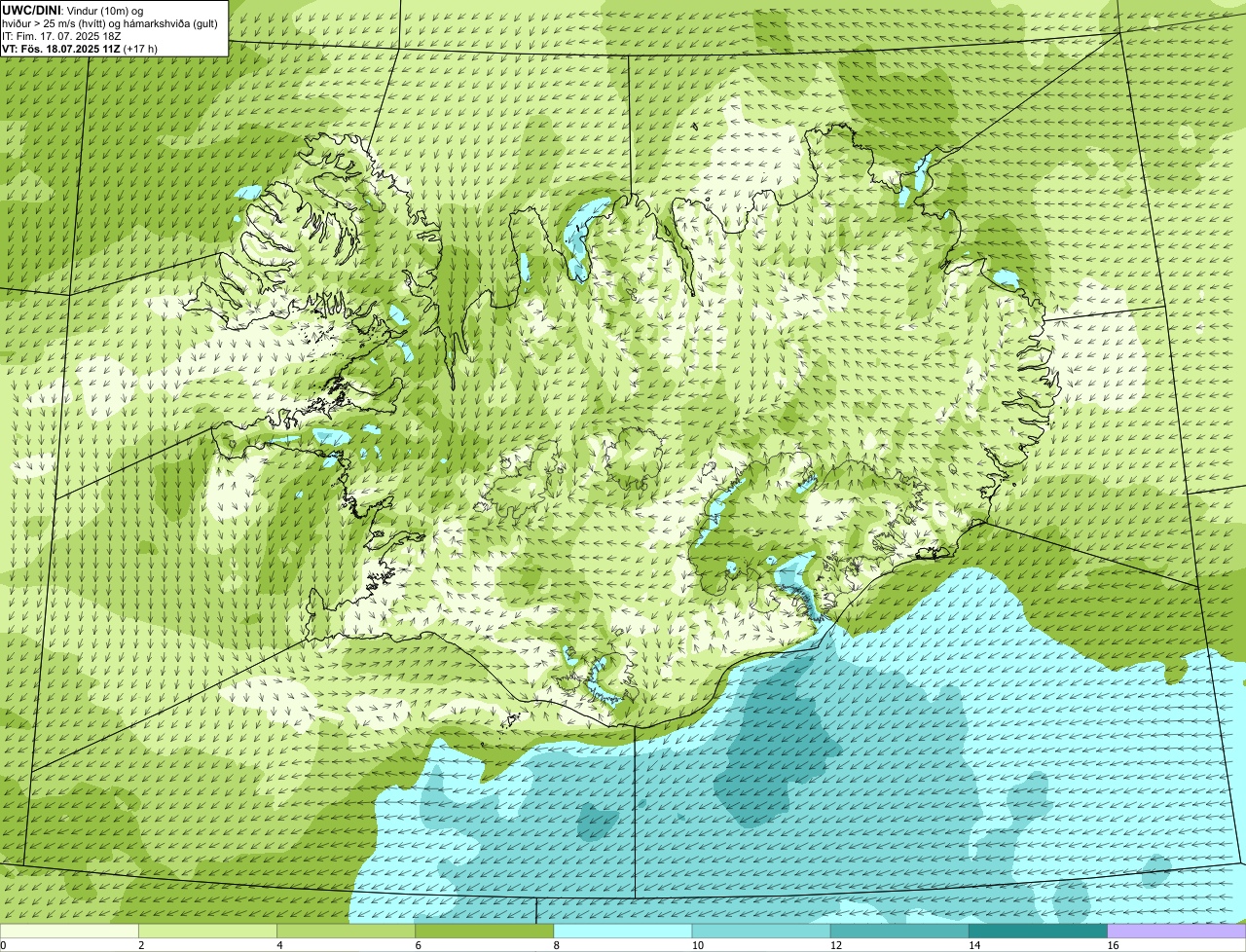Click the '2' label on the color scale
The image size is (1246, 952).
141,945
